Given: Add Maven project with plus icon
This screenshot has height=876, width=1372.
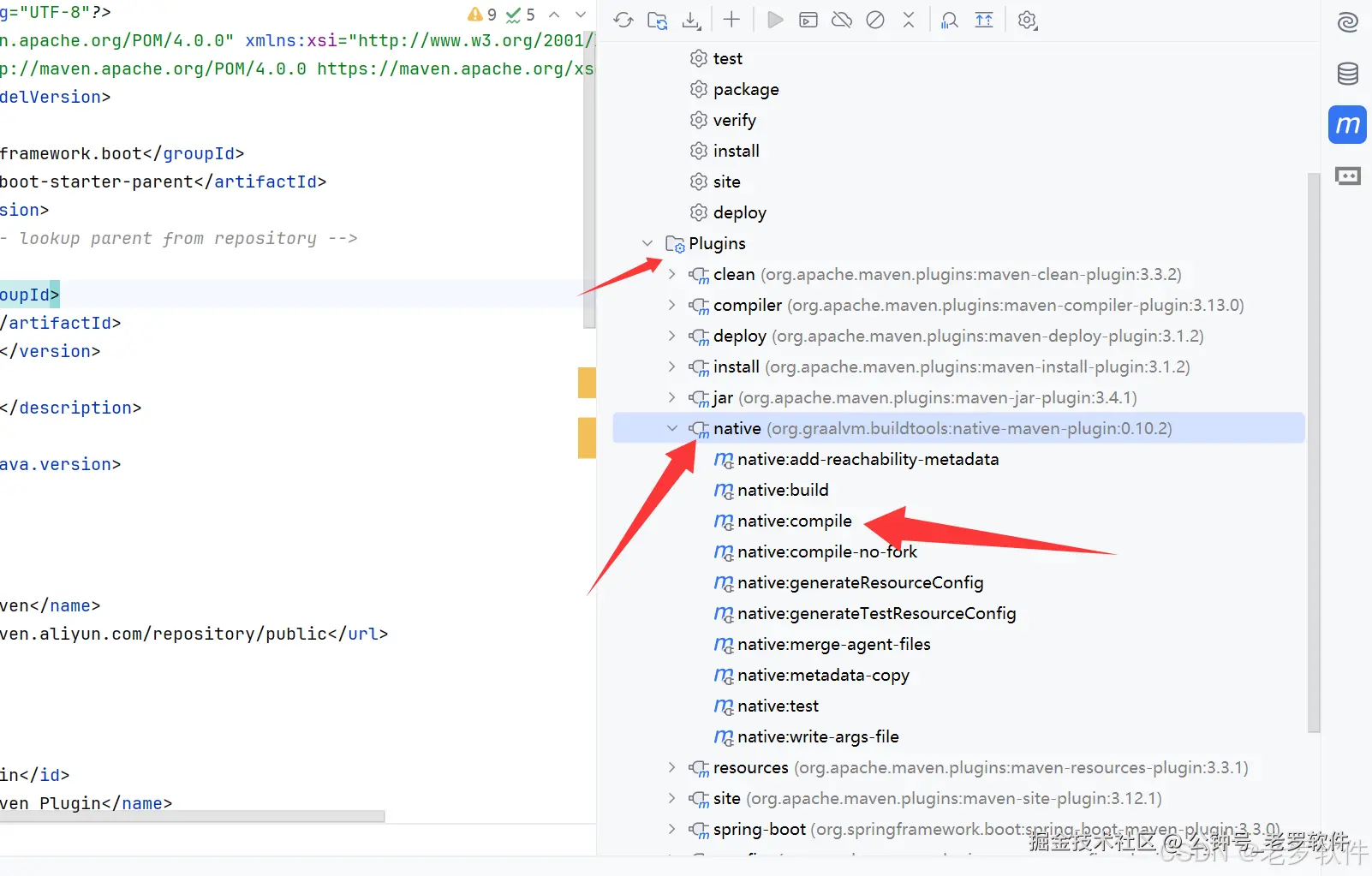Looking at the screenshot, I should click(x=731, y=20).
